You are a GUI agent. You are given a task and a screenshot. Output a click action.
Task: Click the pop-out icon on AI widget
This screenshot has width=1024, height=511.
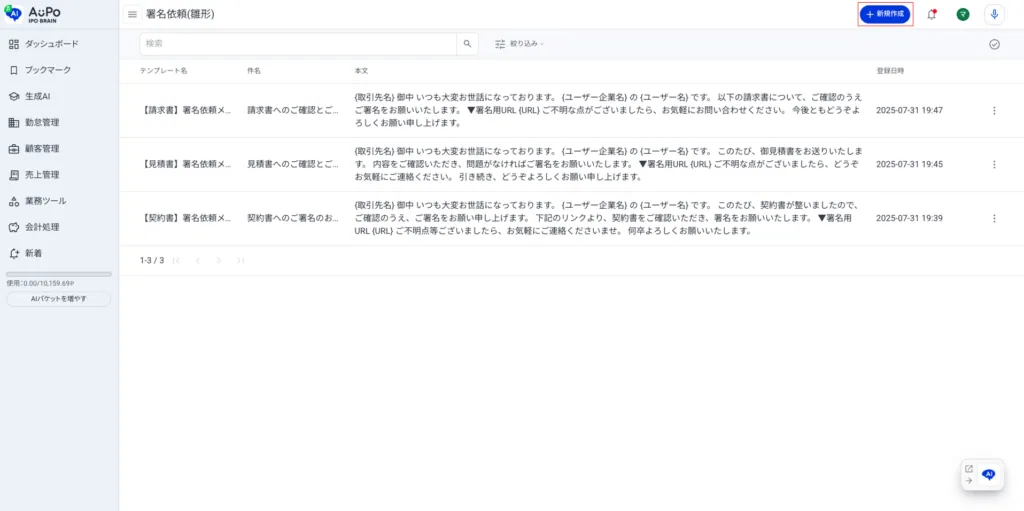[x=968, y=469]
